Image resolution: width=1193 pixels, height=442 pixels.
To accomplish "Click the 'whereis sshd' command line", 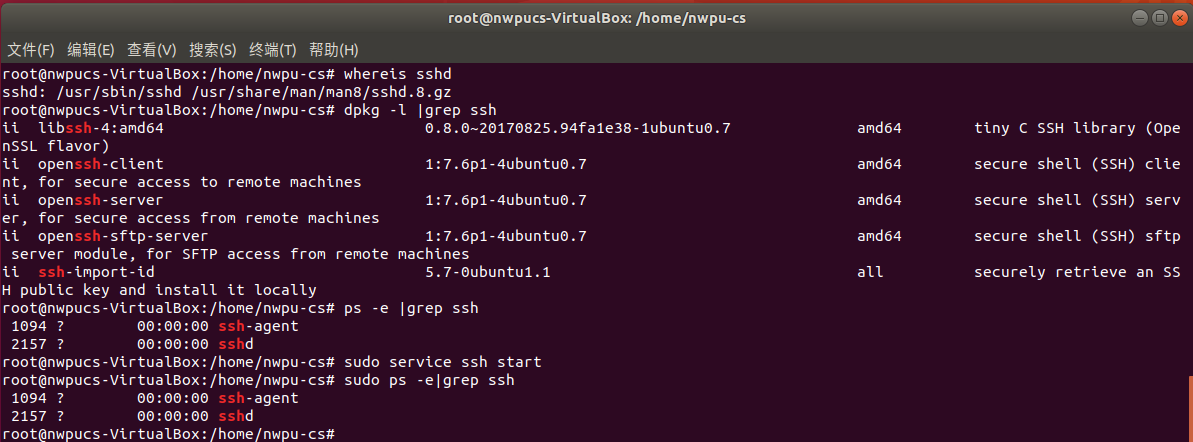I will [398, 74].
